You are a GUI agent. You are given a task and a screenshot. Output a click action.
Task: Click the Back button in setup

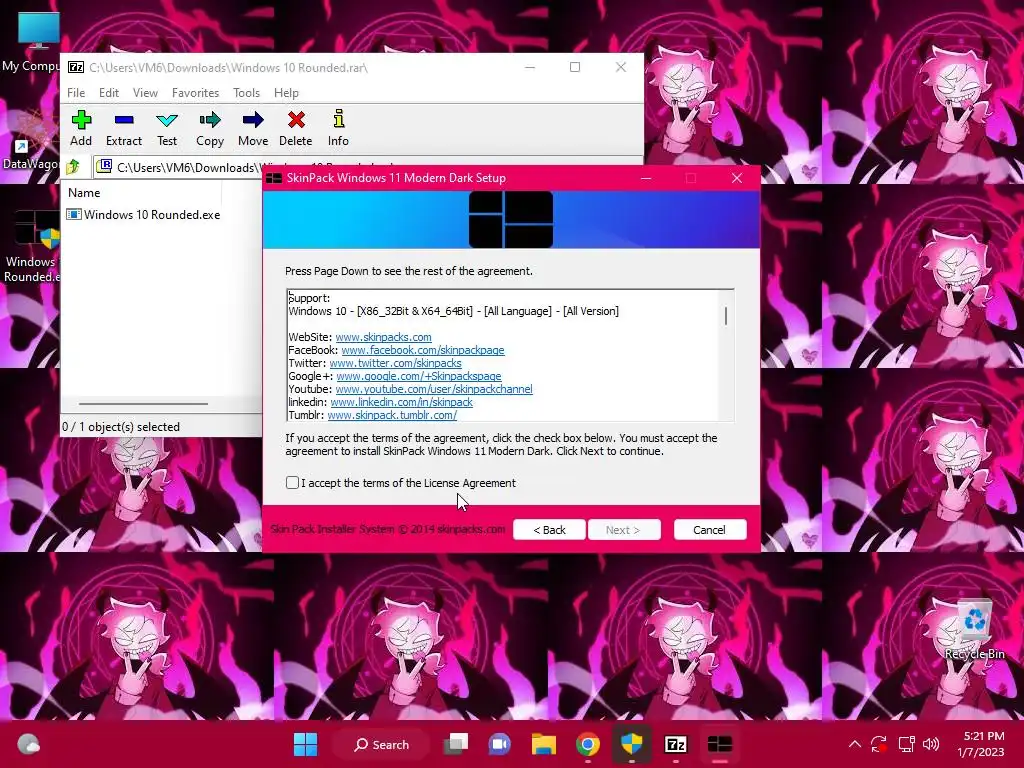(549, 530)
